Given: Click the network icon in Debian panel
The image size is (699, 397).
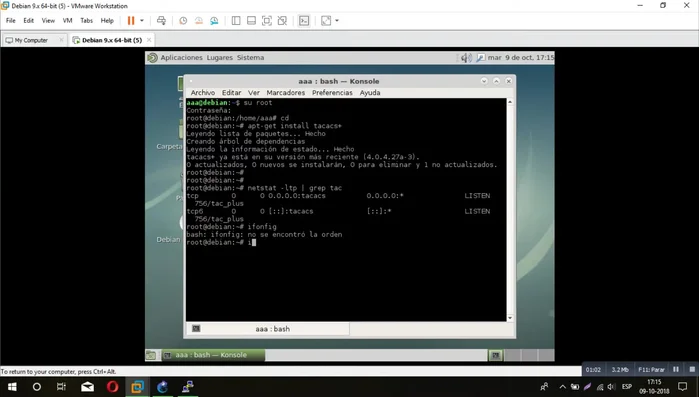Looking at the screenshot, I should tap(480, 57).
